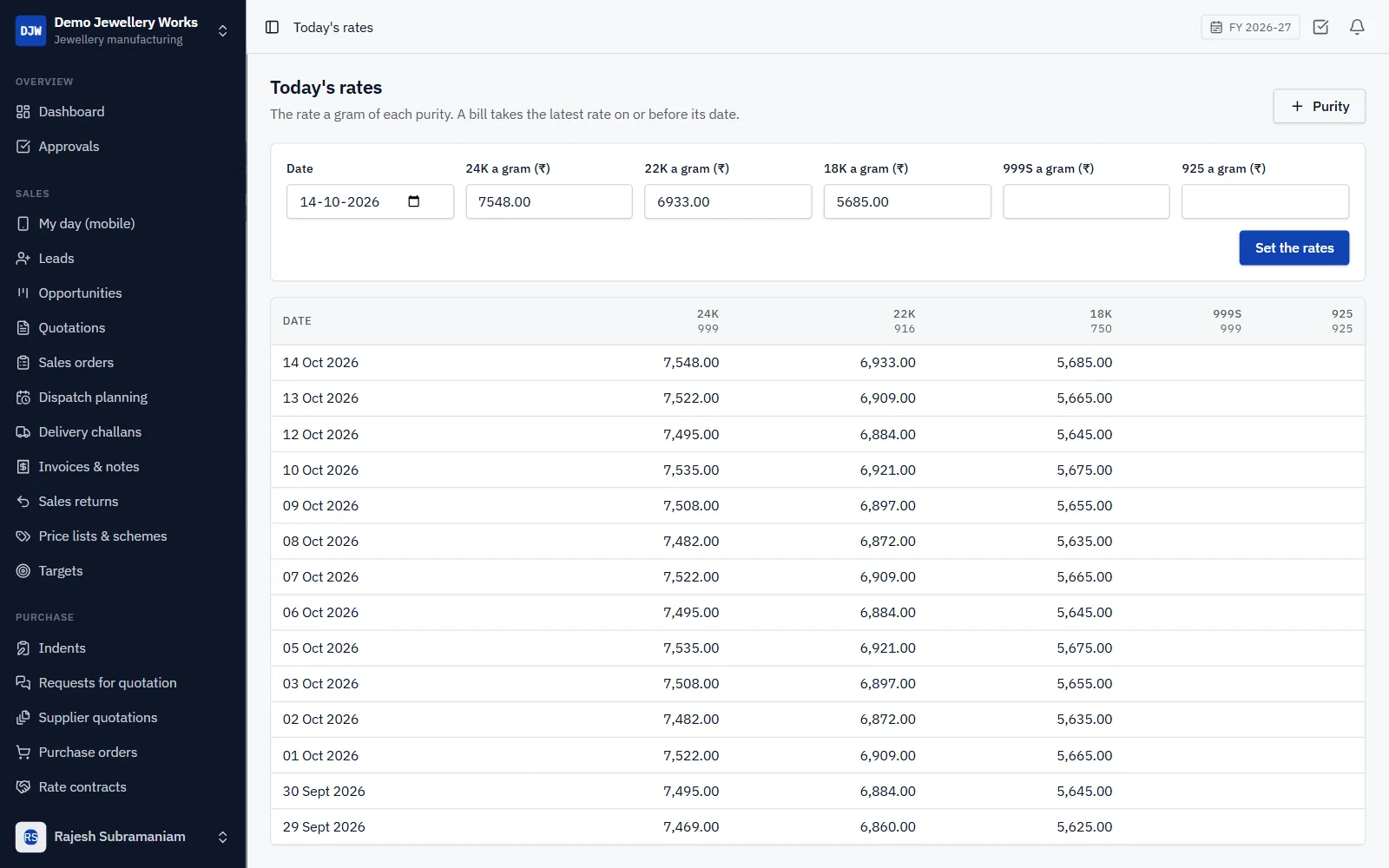Click the empty 999S a gram field
This screenshot has width=1389, height=868.
[1086, 201]
